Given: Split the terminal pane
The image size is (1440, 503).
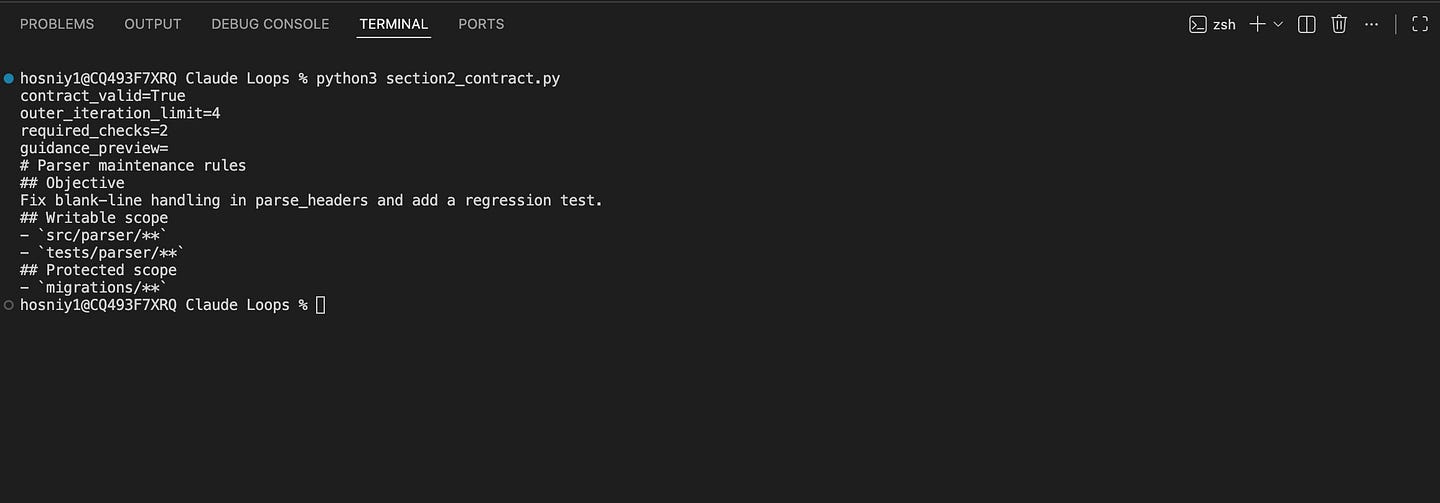Looking at the screenshot, I should point(1306,24).
